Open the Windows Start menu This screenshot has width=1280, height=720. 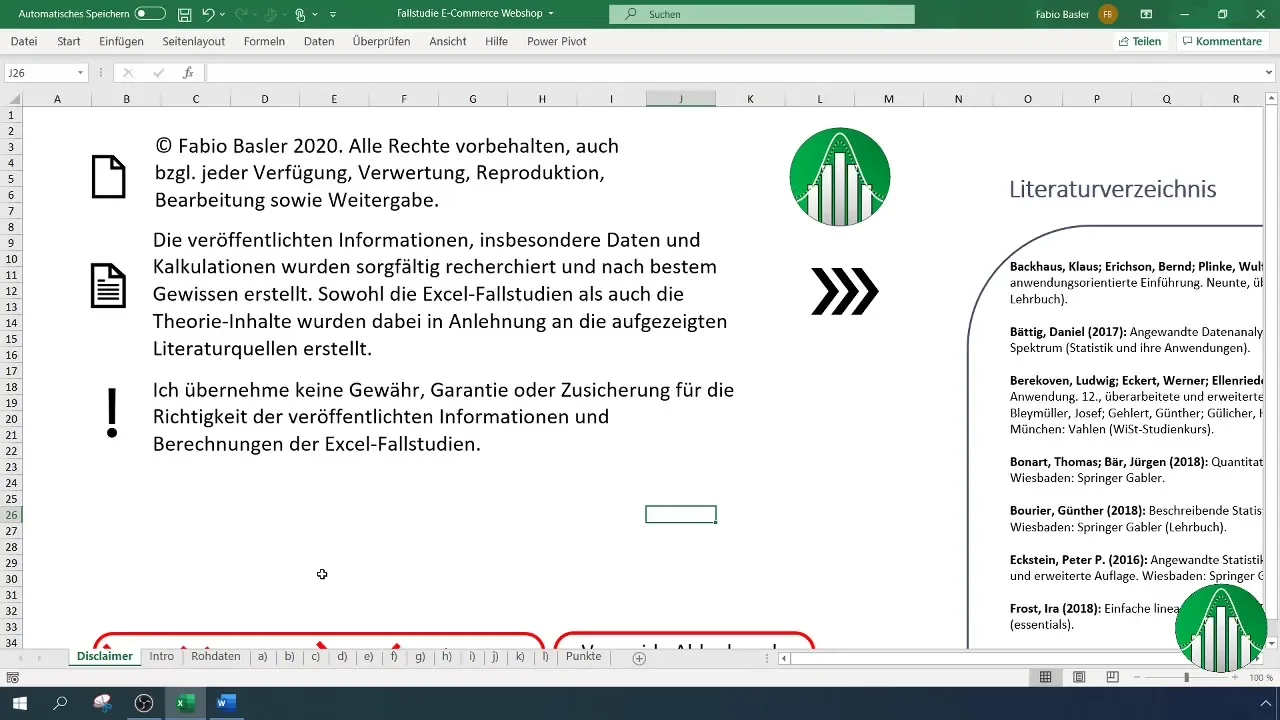click(20, 703)
